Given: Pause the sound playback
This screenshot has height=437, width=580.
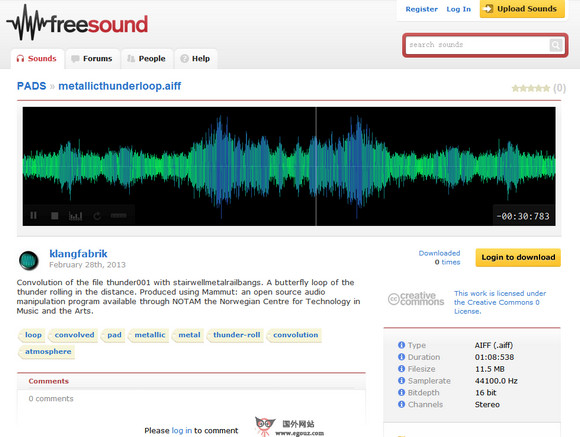Looking at the screenshot, I should click(33, 215).
